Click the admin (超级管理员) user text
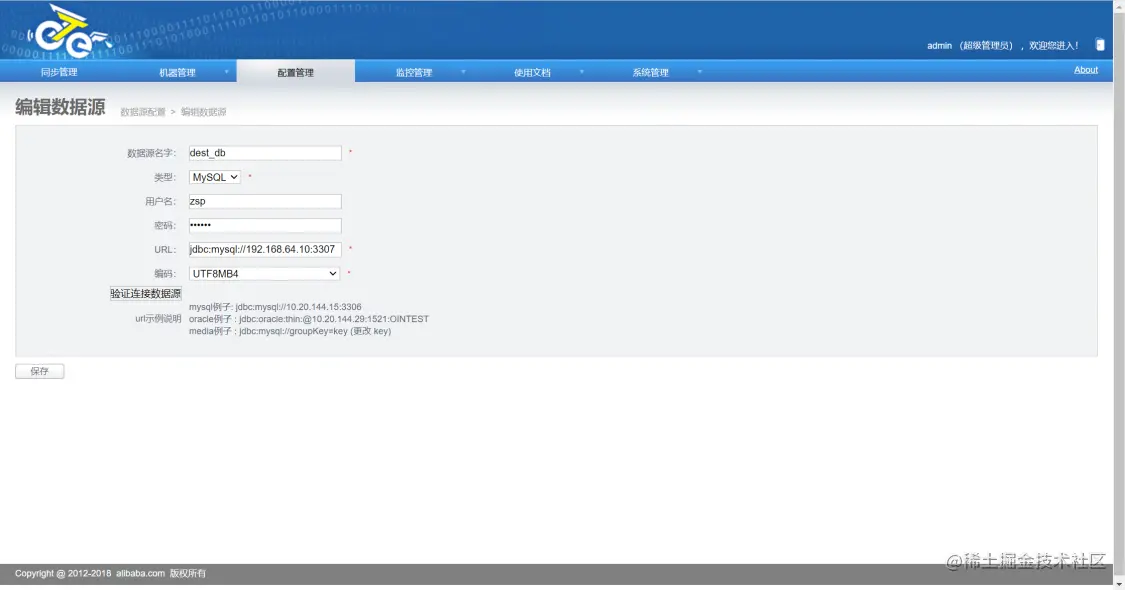1125x590 pixels. point(970,45)
